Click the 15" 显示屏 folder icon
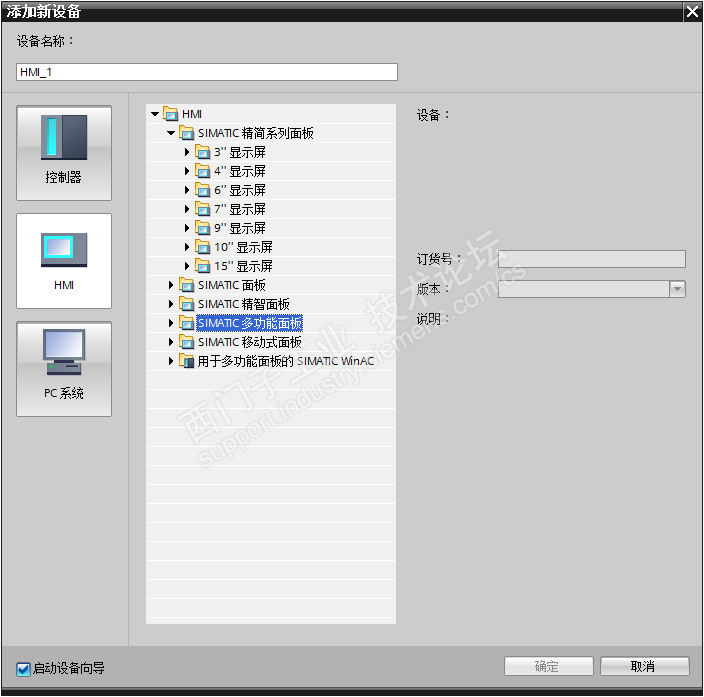 (202, 266)
